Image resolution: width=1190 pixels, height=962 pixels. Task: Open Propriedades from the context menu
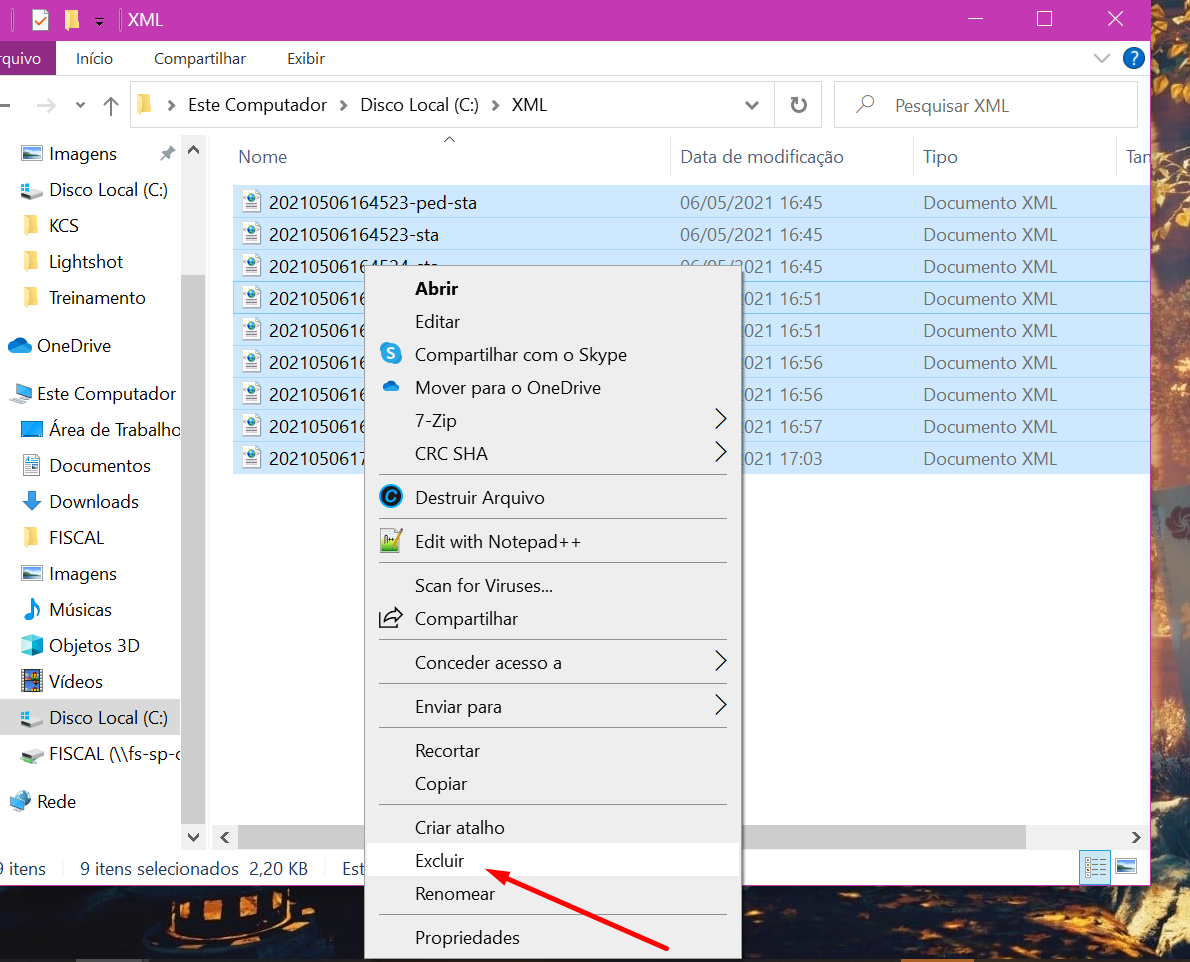tap(468, 938)
